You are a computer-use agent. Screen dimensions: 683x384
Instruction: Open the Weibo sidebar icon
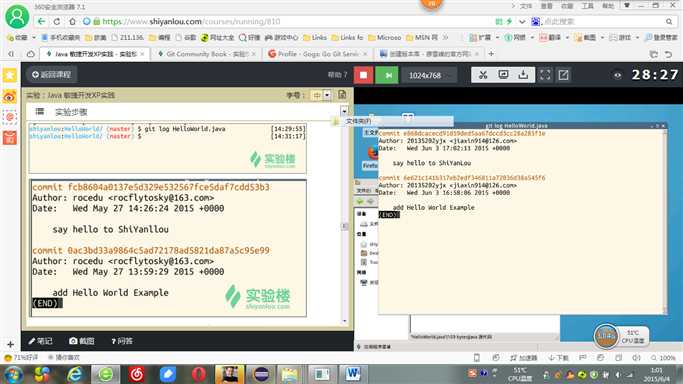point(10,96)
